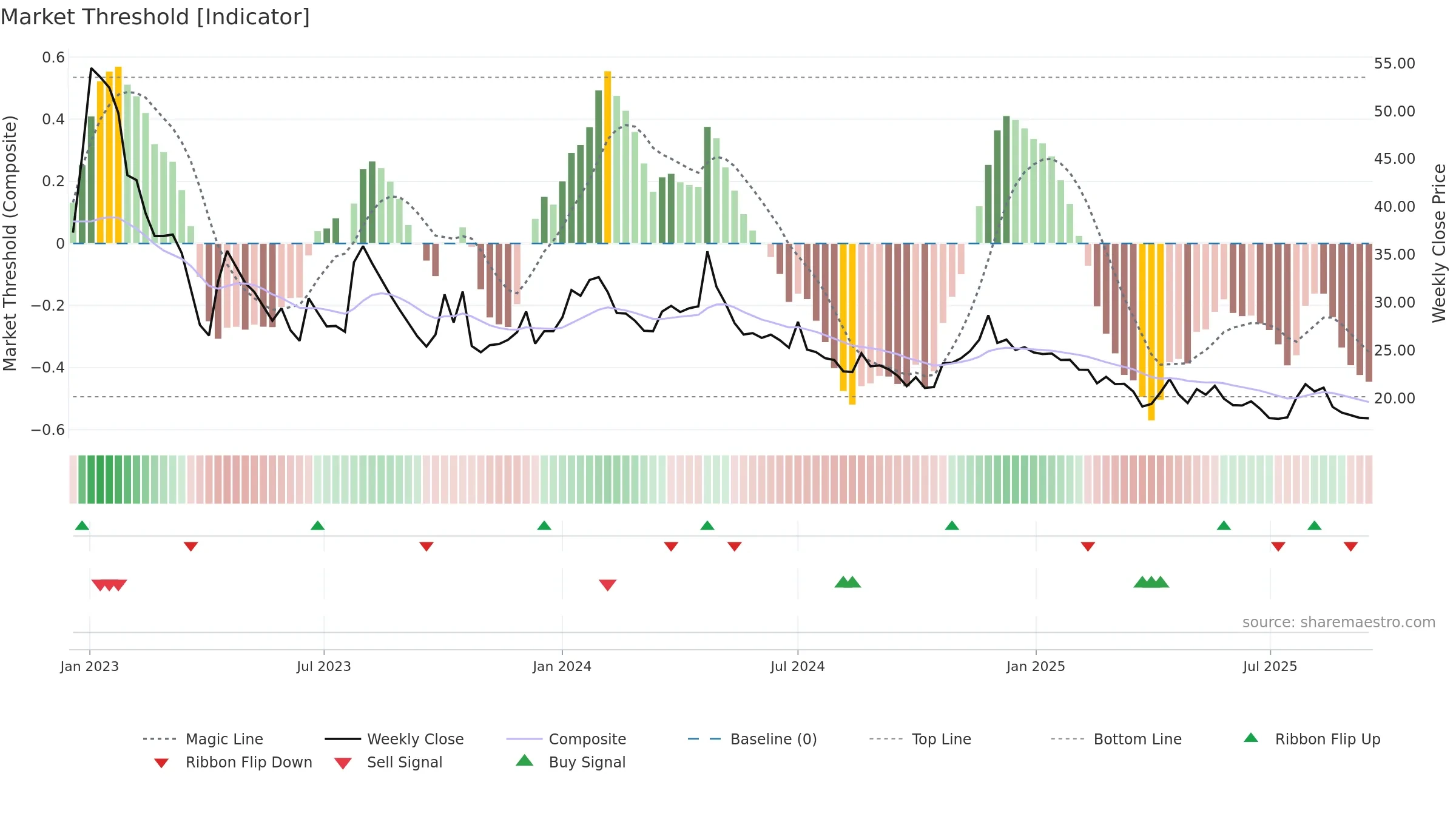This screenshot has height=819, width=1456.
Task: Click the Jul 2023 x-axis label
Action: [323, 666]
